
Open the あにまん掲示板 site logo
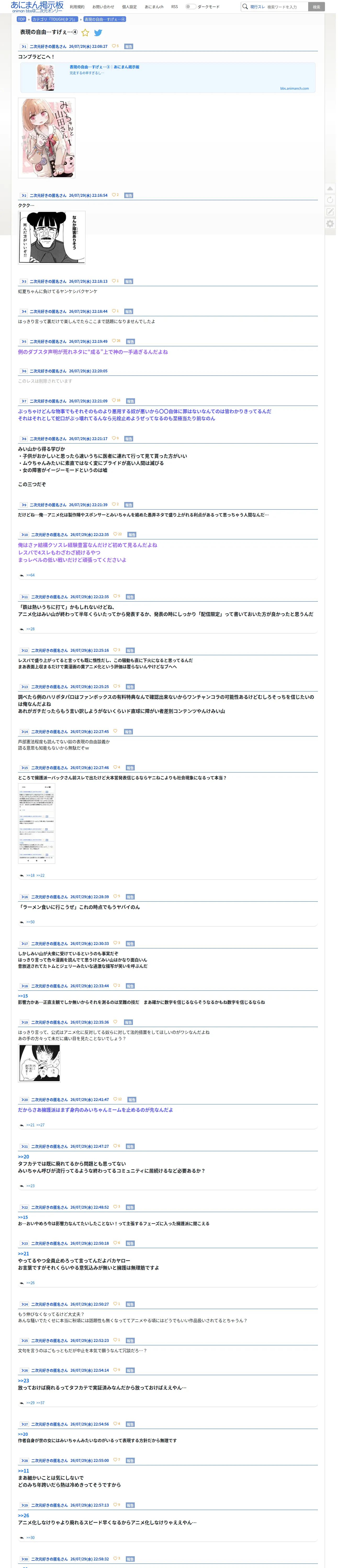point(37,7)
